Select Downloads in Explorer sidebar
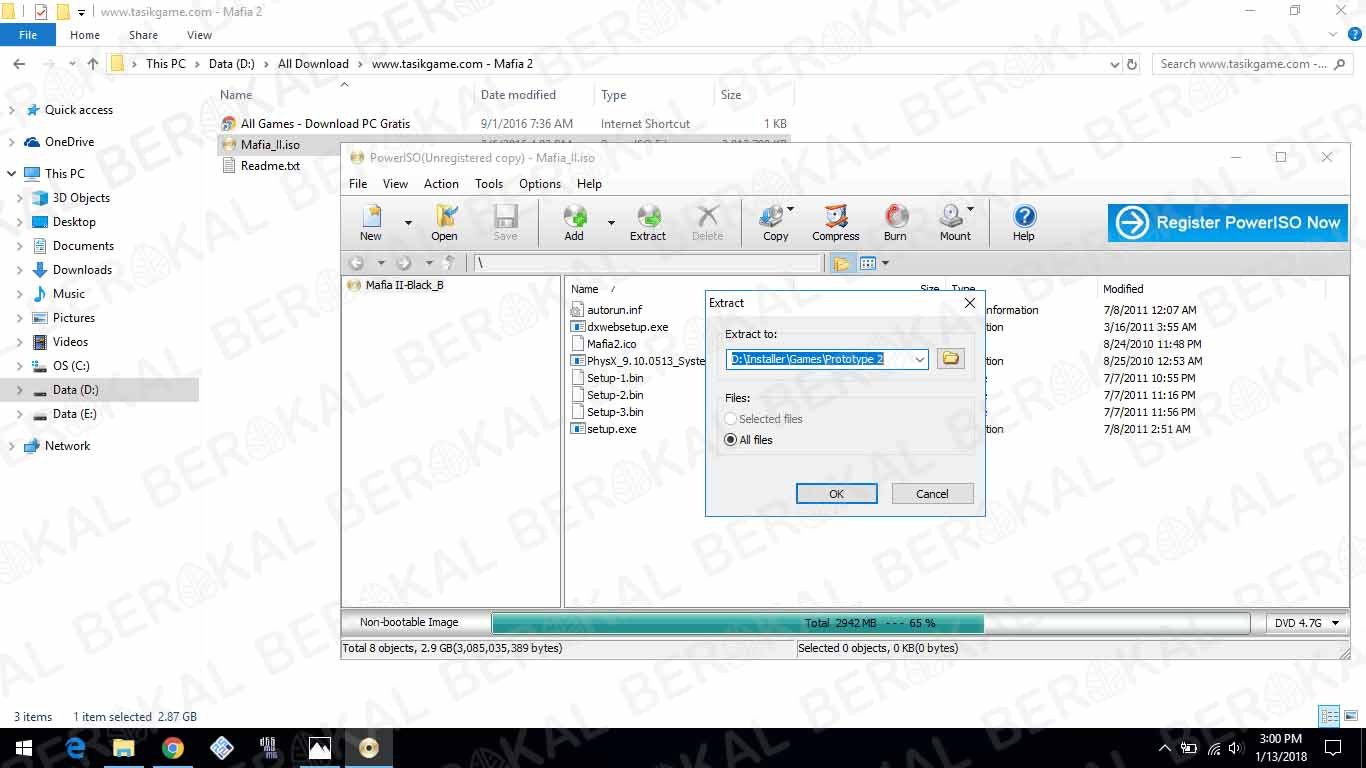The width and height of the screenshot is (1366, 768). coord(82,270)
